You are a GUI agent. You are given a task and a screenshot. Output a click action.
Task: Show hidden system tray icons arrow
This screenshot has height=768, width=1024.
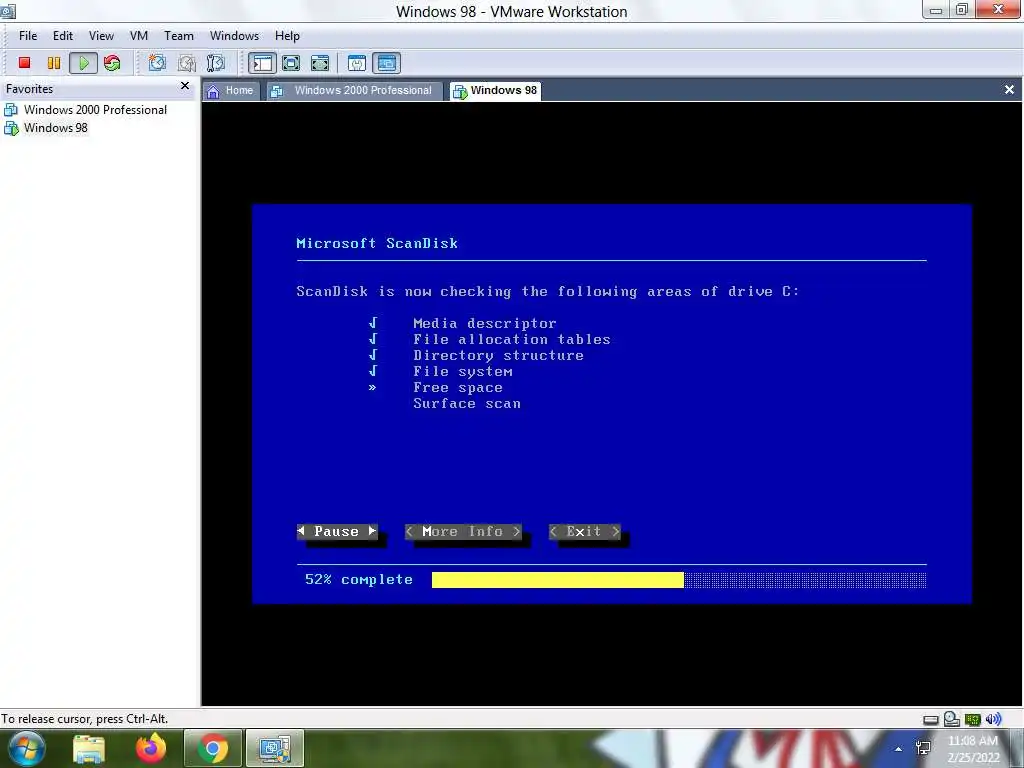(899, 749)
